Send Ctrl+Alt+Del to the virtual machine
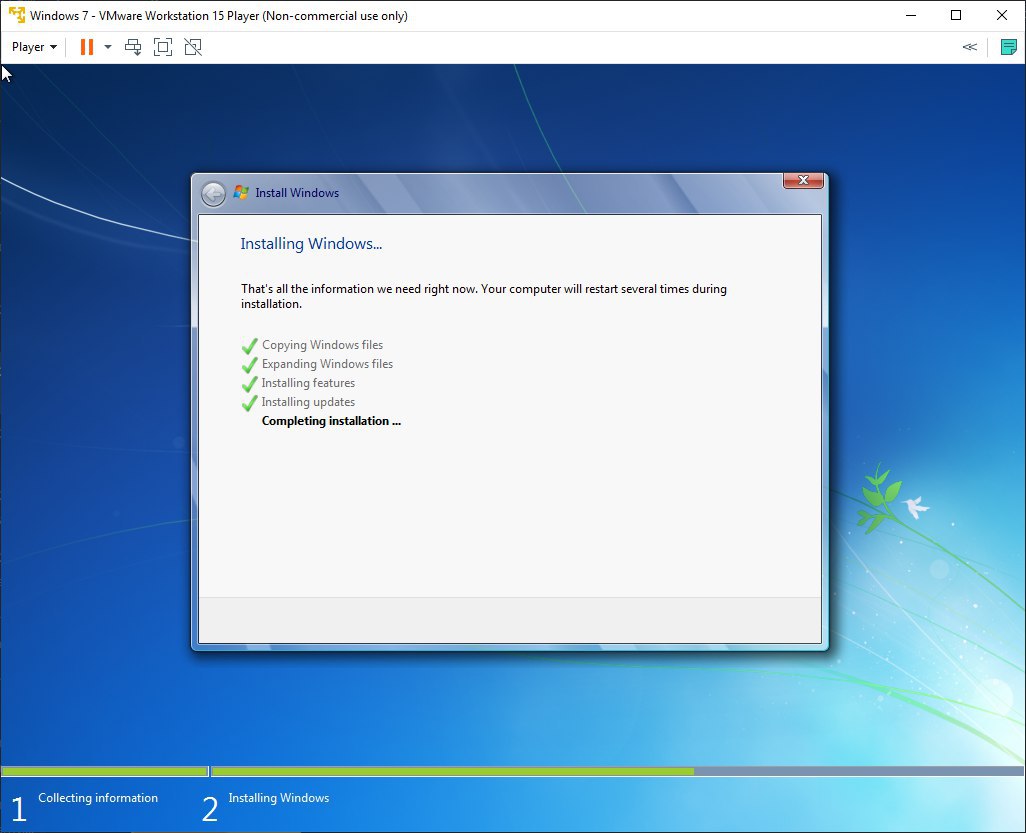The width and height of the screenshot is (1026, 833). point(133,47)
